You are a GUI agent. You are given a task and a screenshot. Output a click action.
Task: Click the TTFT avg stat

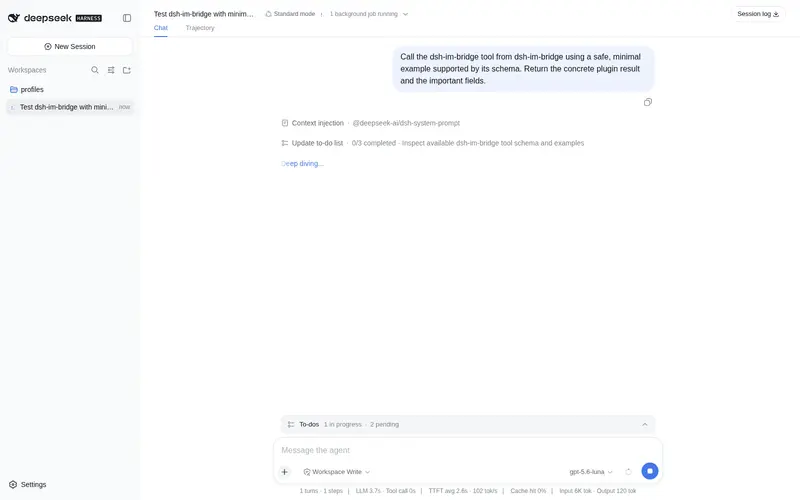click(x=462, y=491)
